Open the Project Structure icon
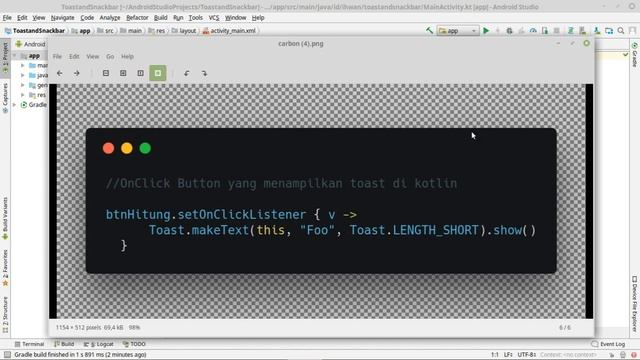This screenshot has width=640, height=360. (x=609, y=31)
